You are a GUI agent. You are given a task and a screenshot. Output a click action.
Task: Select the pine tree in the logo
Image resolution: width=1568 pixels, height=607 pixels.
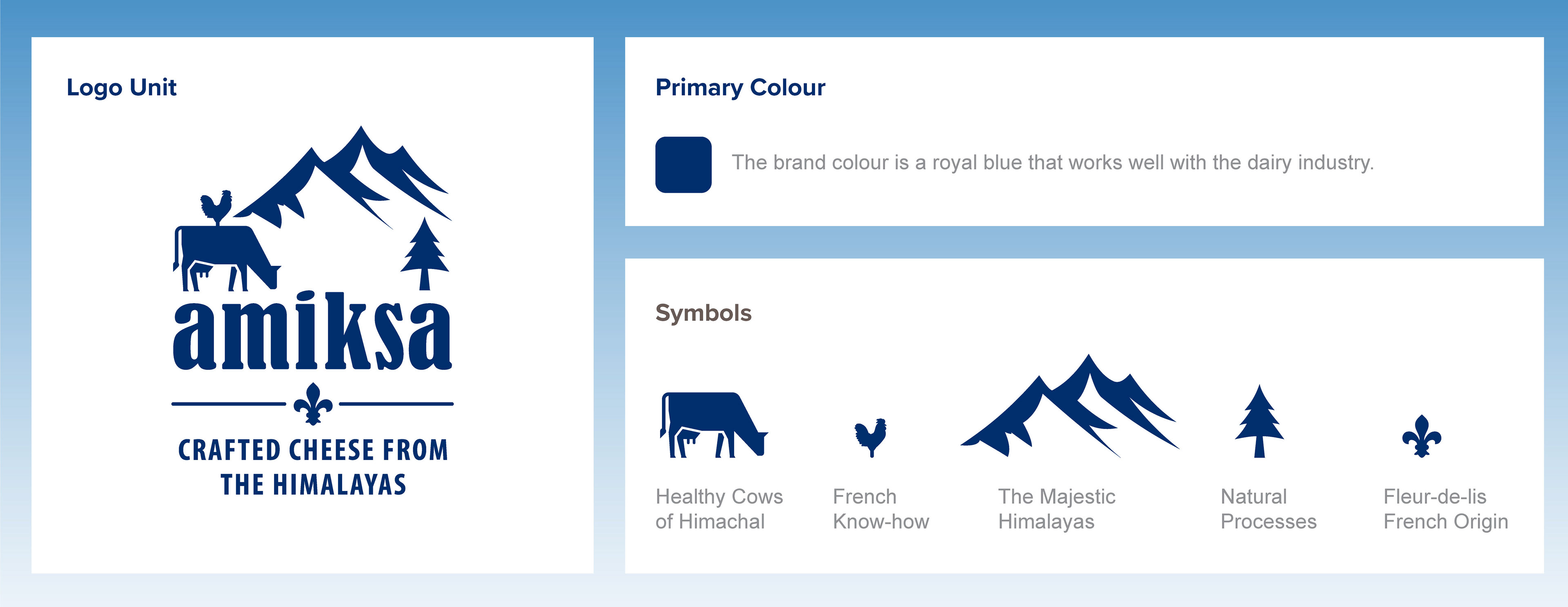424,253
